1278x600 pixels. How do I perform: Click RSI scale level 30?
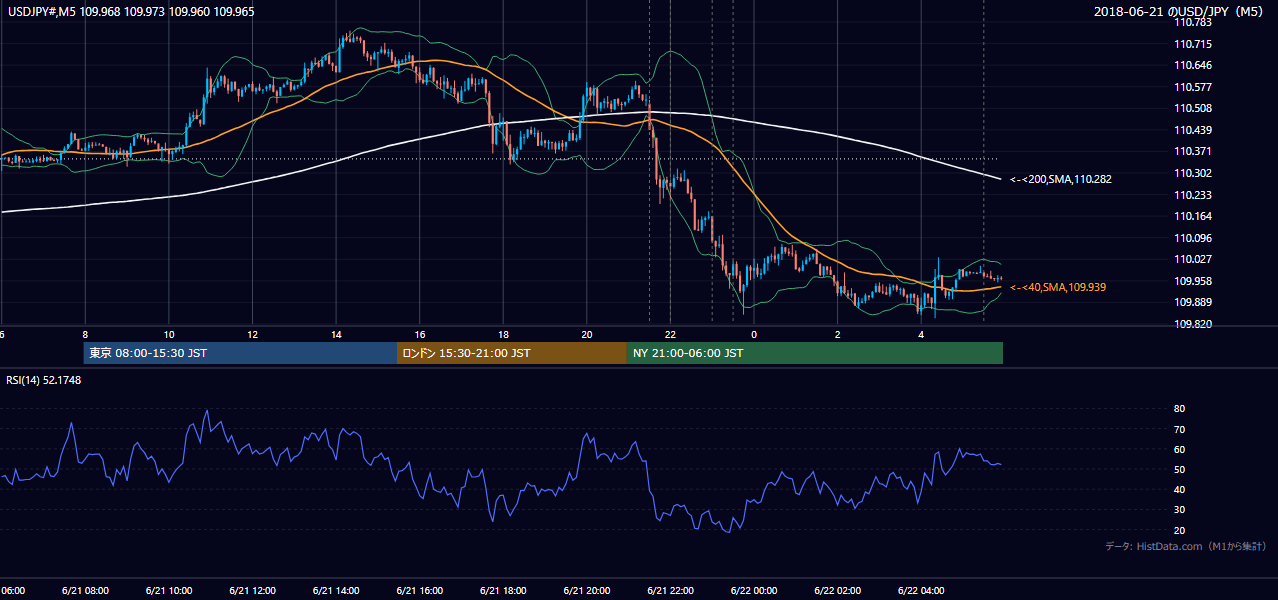pos(1180,509)
